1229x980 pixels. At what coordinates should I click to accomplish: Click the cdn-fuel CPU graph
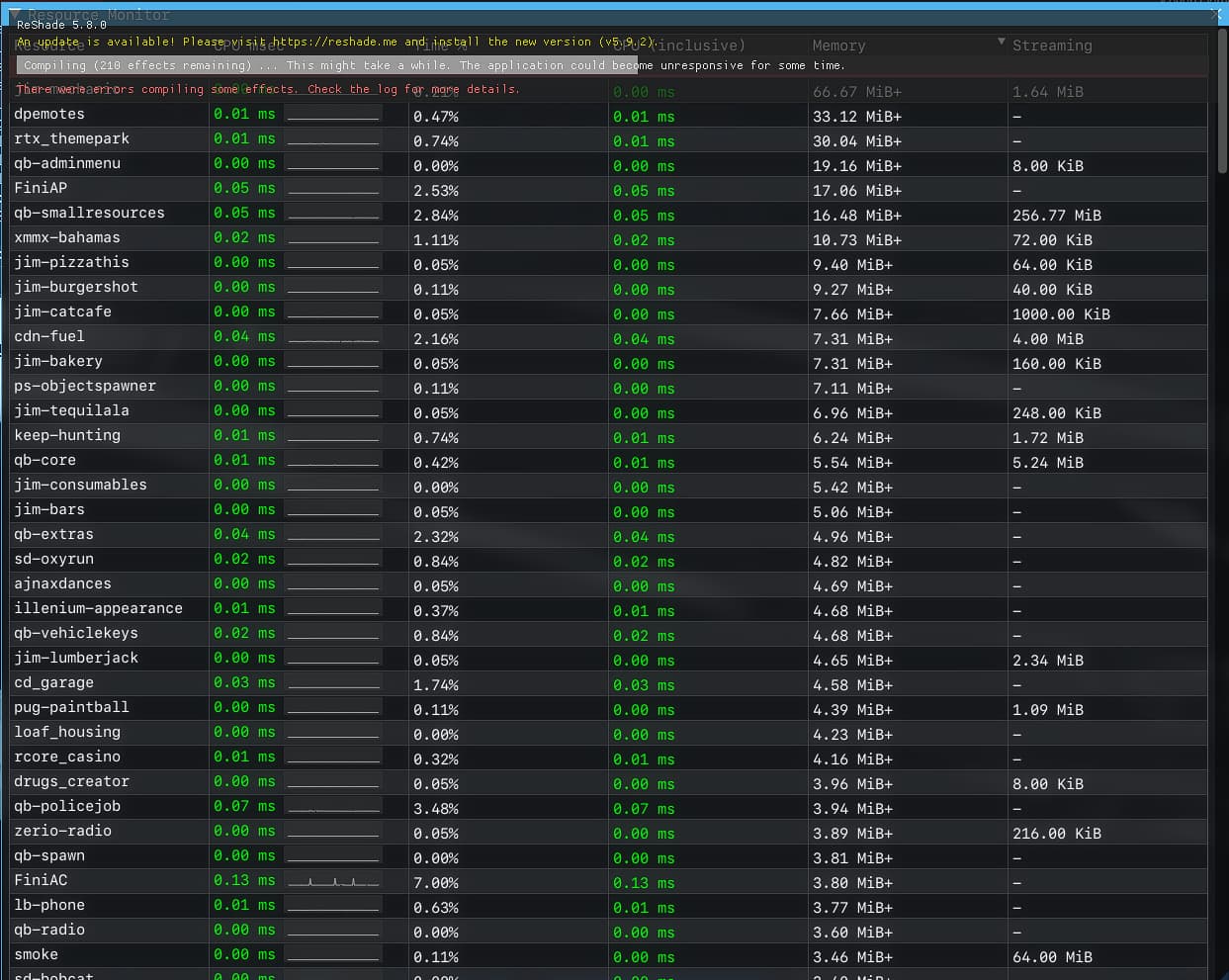click(x=333, y=337)
